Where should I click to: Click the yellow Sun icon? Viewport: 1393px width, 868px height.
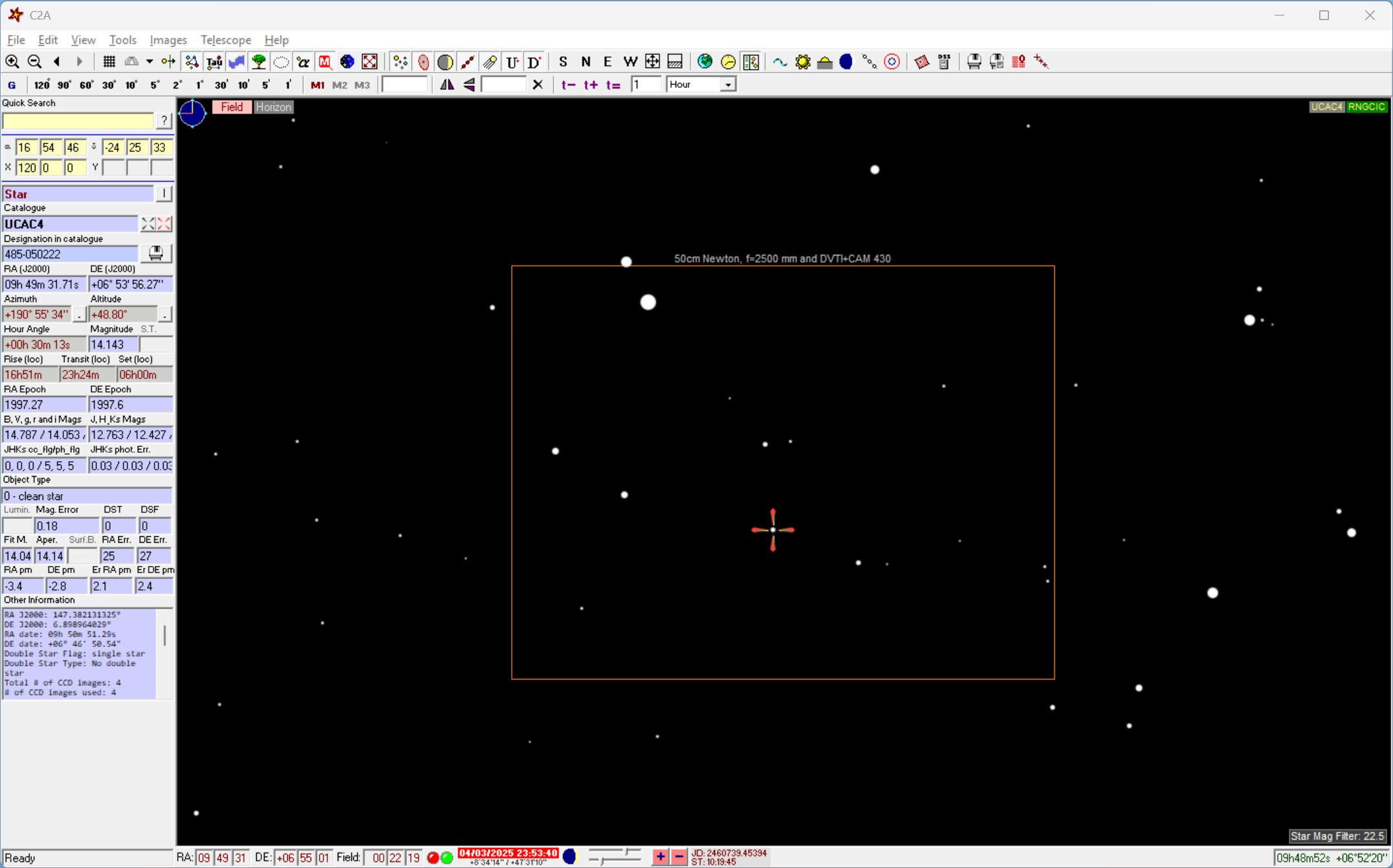tap(803, 61)
